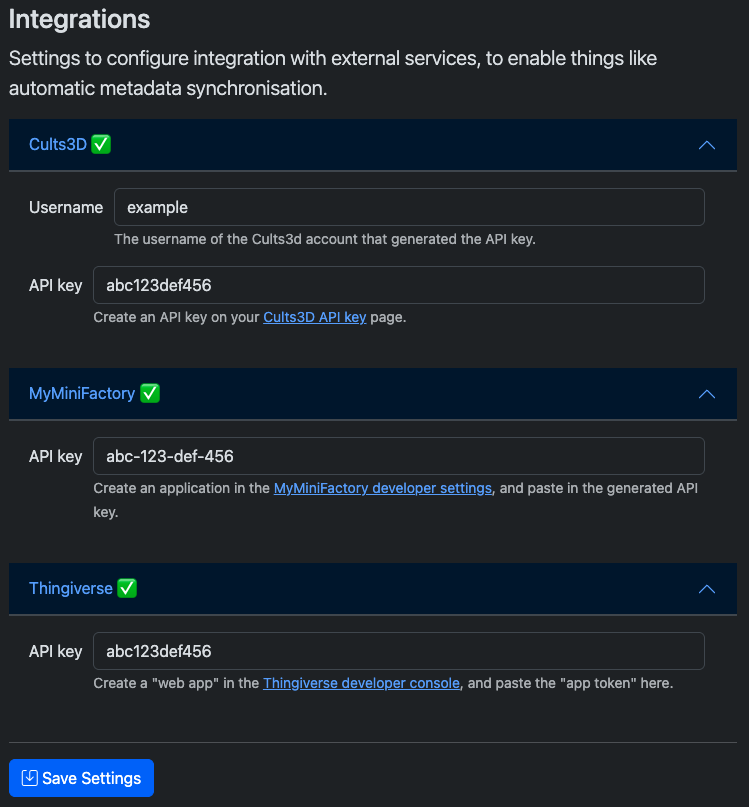The height and width of the screenshot is (807, 749).
Task: Focus the MyMiniFactory API key field
Action: tap(398, 456)
